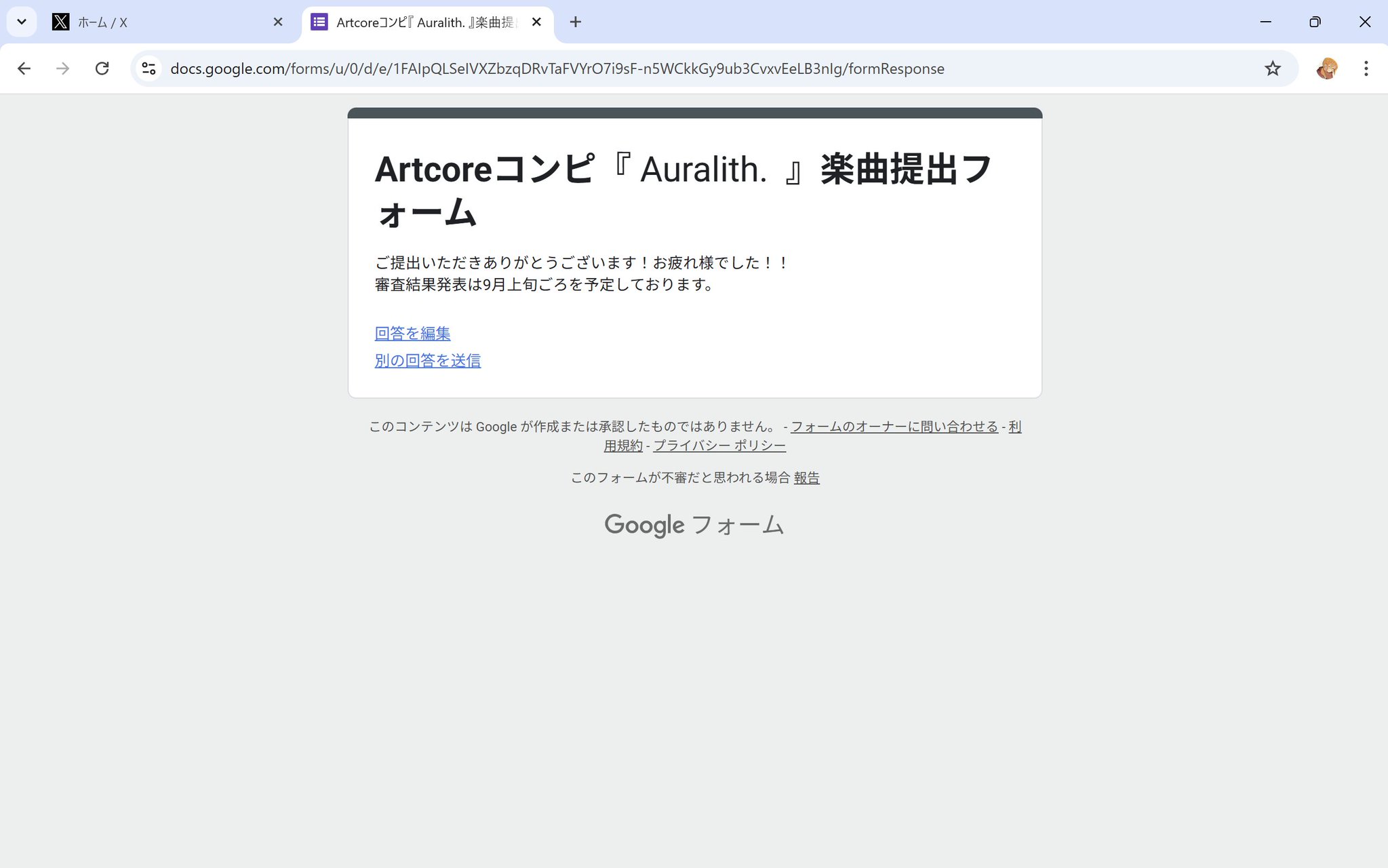Open the Chrome profile avatar
Viewport: 1388px width, 868px height.
(1327, 68)
